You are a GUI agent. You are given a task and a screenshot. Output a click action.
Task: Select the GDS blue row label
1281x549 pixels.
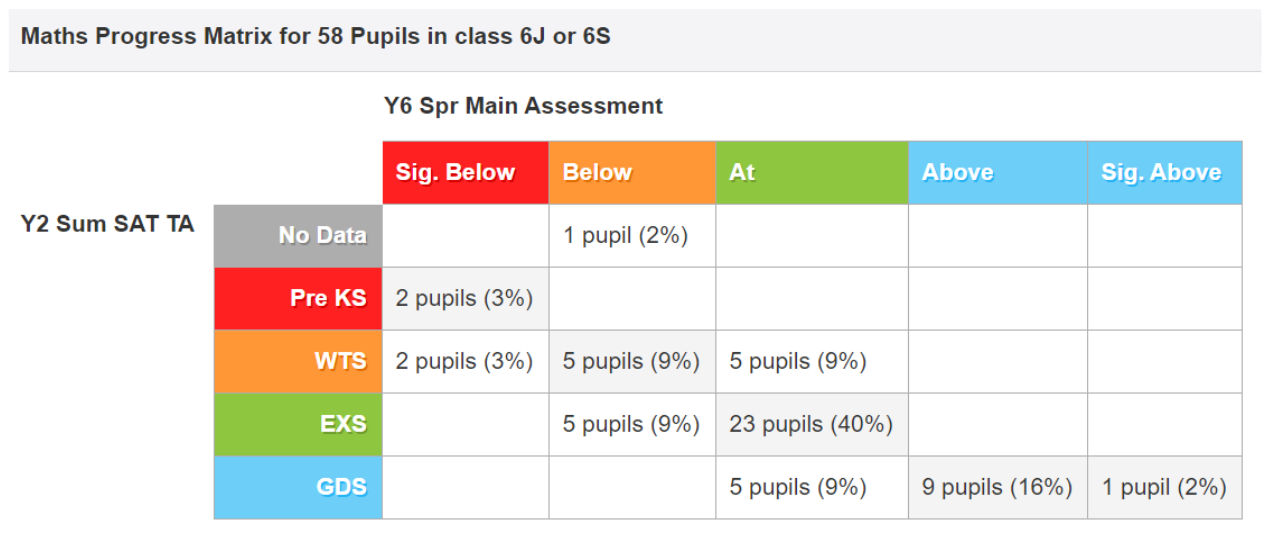(x=298, y=487)
